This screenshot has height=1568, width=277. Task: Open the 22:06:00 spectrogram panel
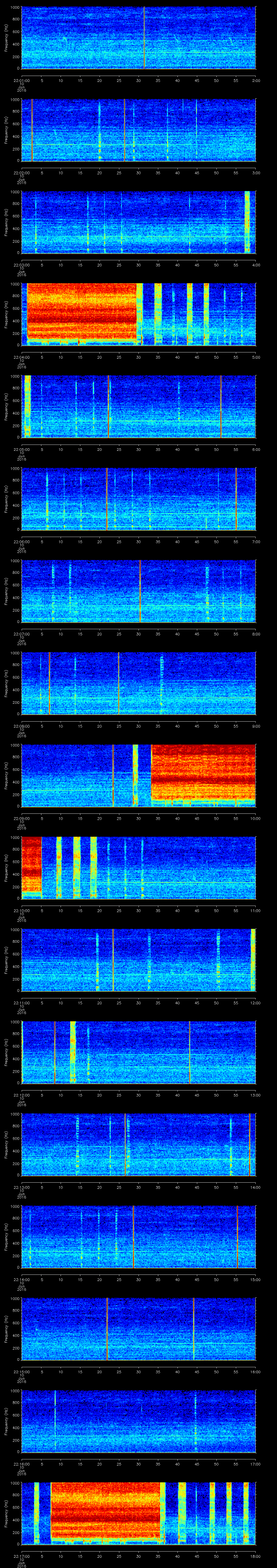pos(139,499)
